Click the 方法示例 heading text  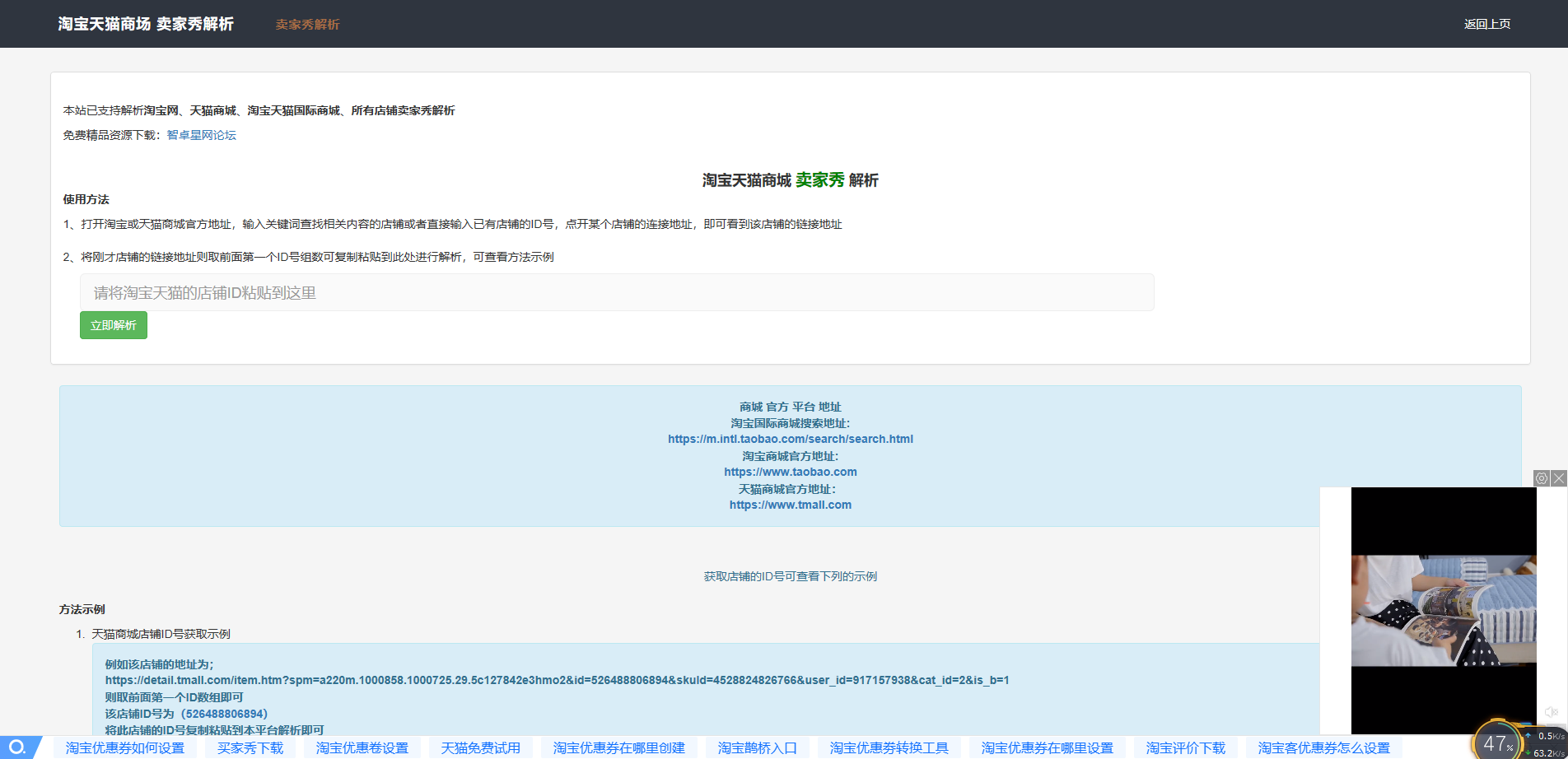(82, 609)
